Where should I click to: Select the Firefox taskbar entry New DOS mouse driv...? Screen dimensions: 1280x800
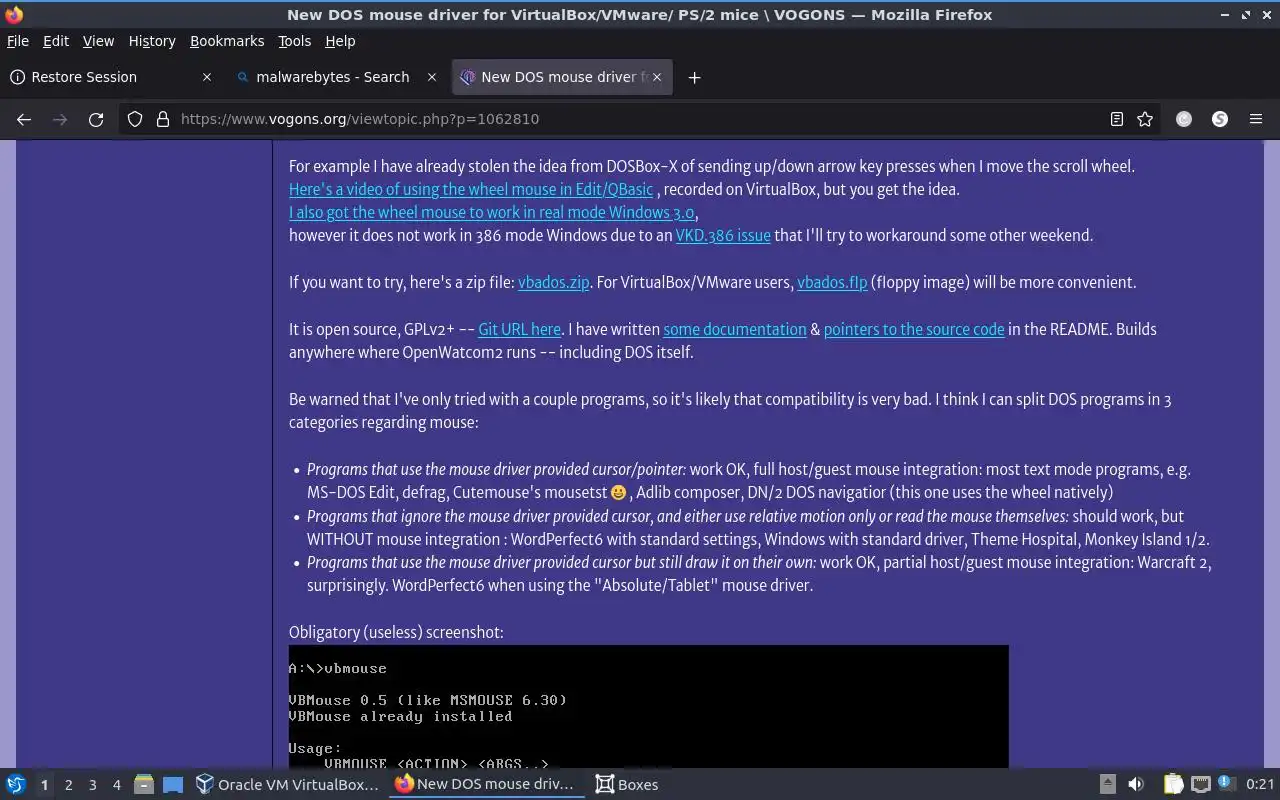coord(485,784)
